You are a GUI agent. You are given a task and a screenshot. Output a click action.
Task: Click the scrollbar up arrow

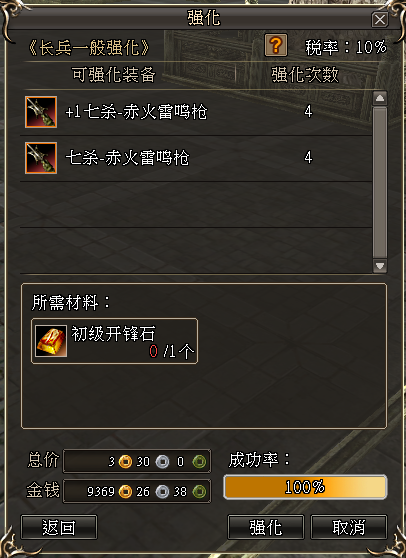[380, 98]
